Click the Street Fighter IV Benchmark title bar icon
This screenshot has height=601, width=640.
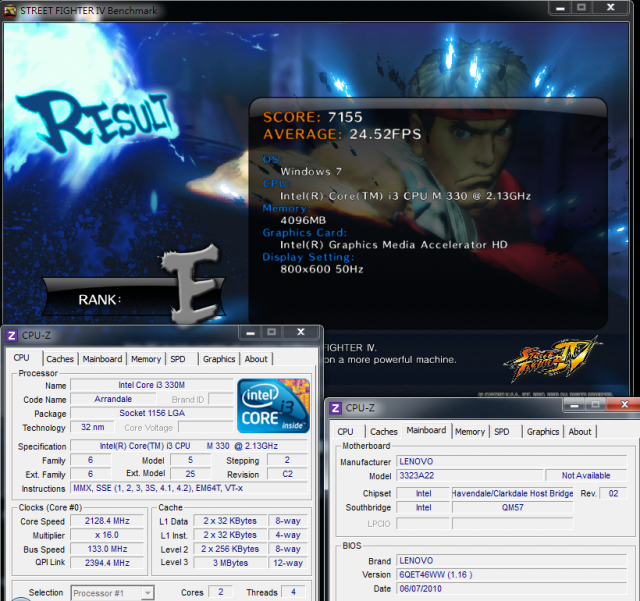click(x=10, y=10)
